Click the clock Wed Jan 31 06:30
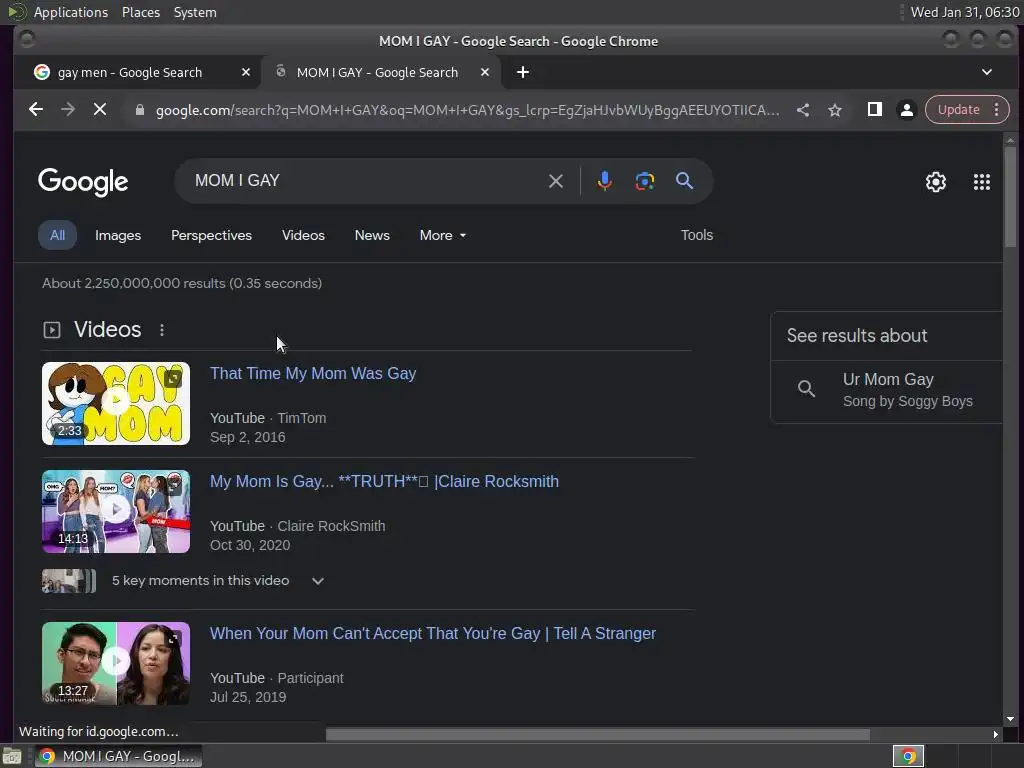 pyautogui.click(x=965, y=12)
